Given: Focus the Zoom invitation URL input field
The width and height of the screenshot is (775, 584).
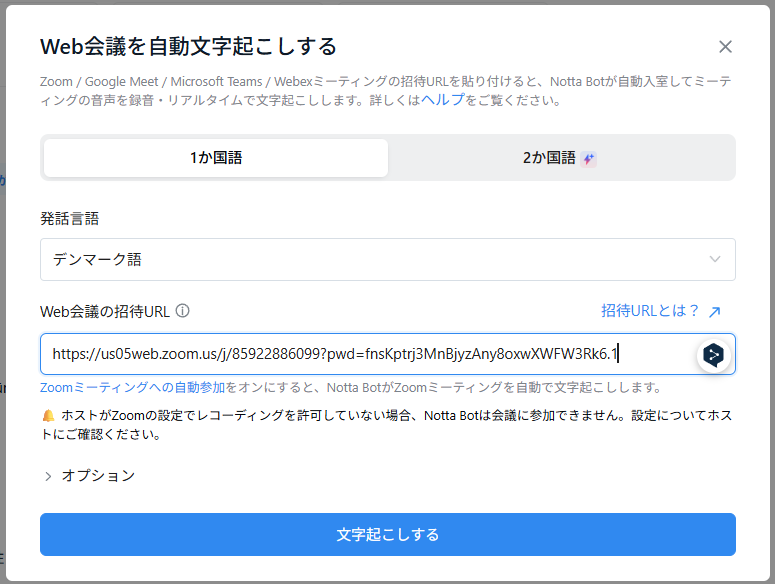Looking at the screenshot, I should coord(360,354).
